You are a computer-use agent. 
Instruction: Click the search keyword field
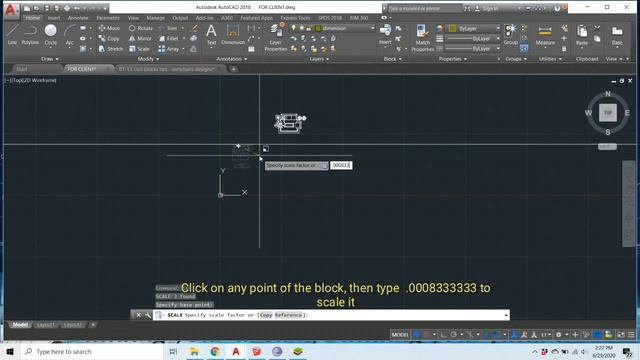[x=424, y=8]
